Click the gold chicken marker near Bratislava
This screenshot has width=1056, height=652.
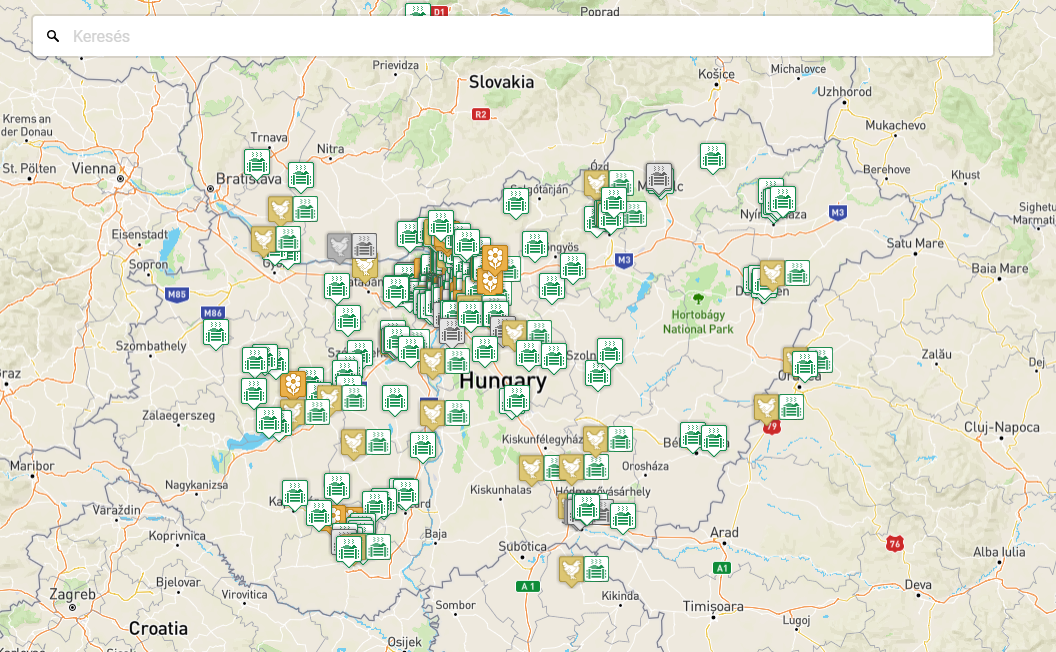[x=280, y=209]
